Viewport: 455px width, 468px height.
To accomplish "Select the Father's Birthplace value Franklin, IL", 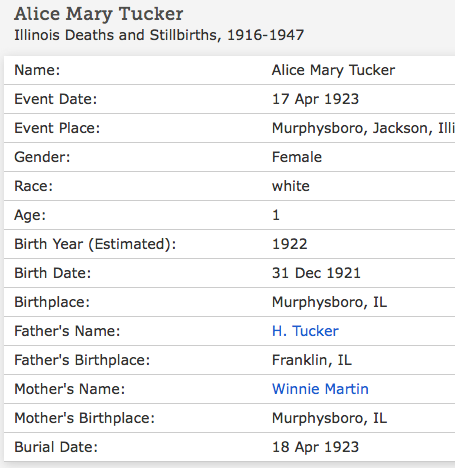I will point(312,360).
